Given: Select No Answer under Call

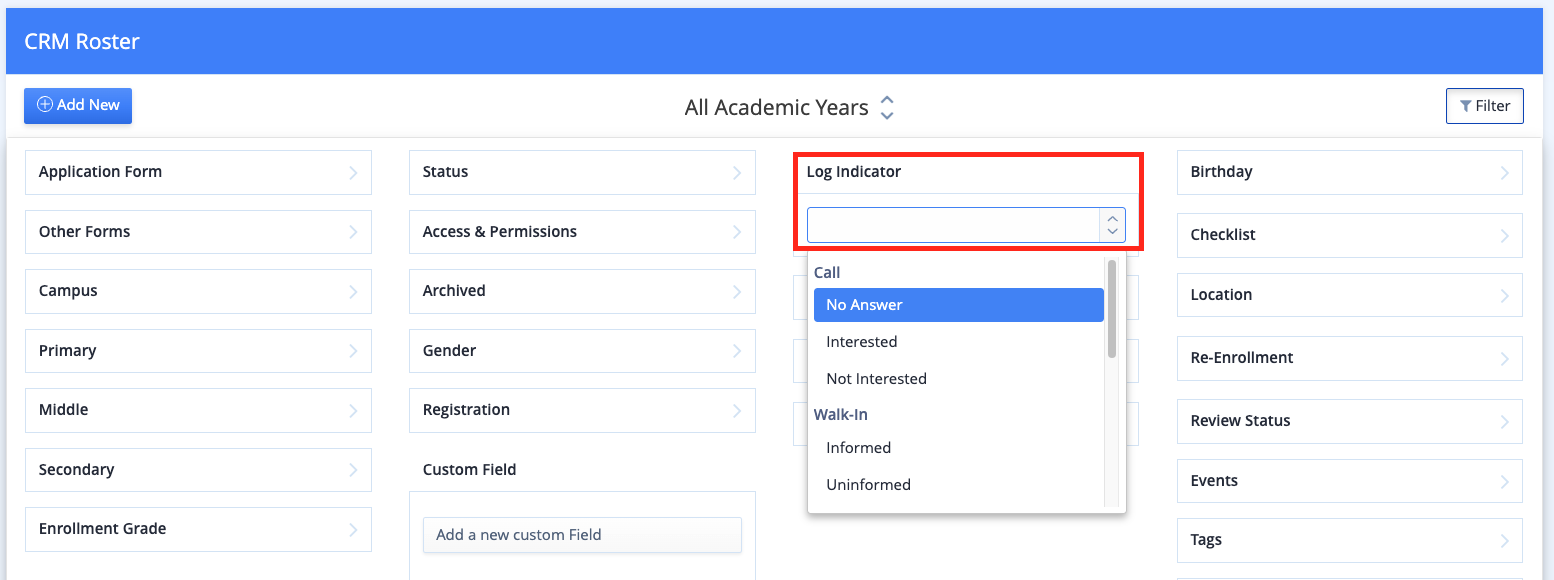Looking at the screenshot, I should (x=958, y=305).
